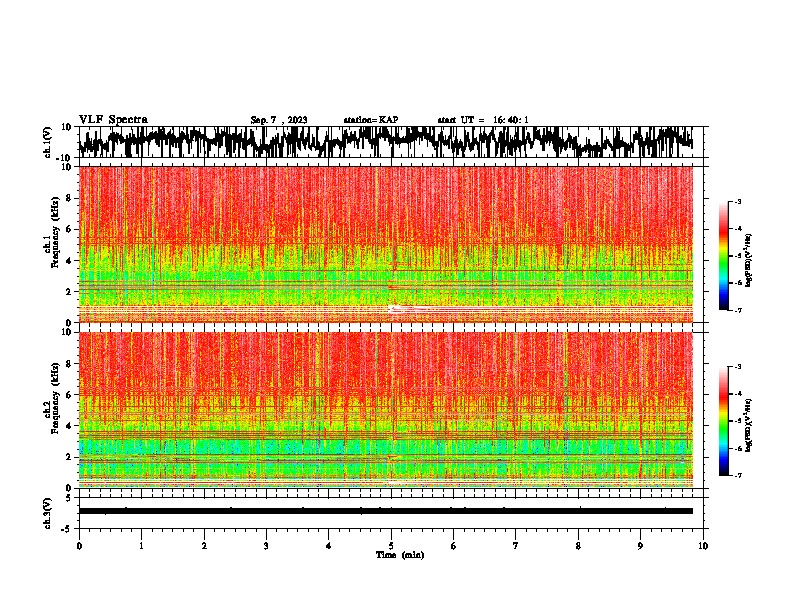Image resolution: width=792 pixels, height=612 pixels.
Task: Click the "-7" label on ch.1 color bar
Action: (737, 310)
